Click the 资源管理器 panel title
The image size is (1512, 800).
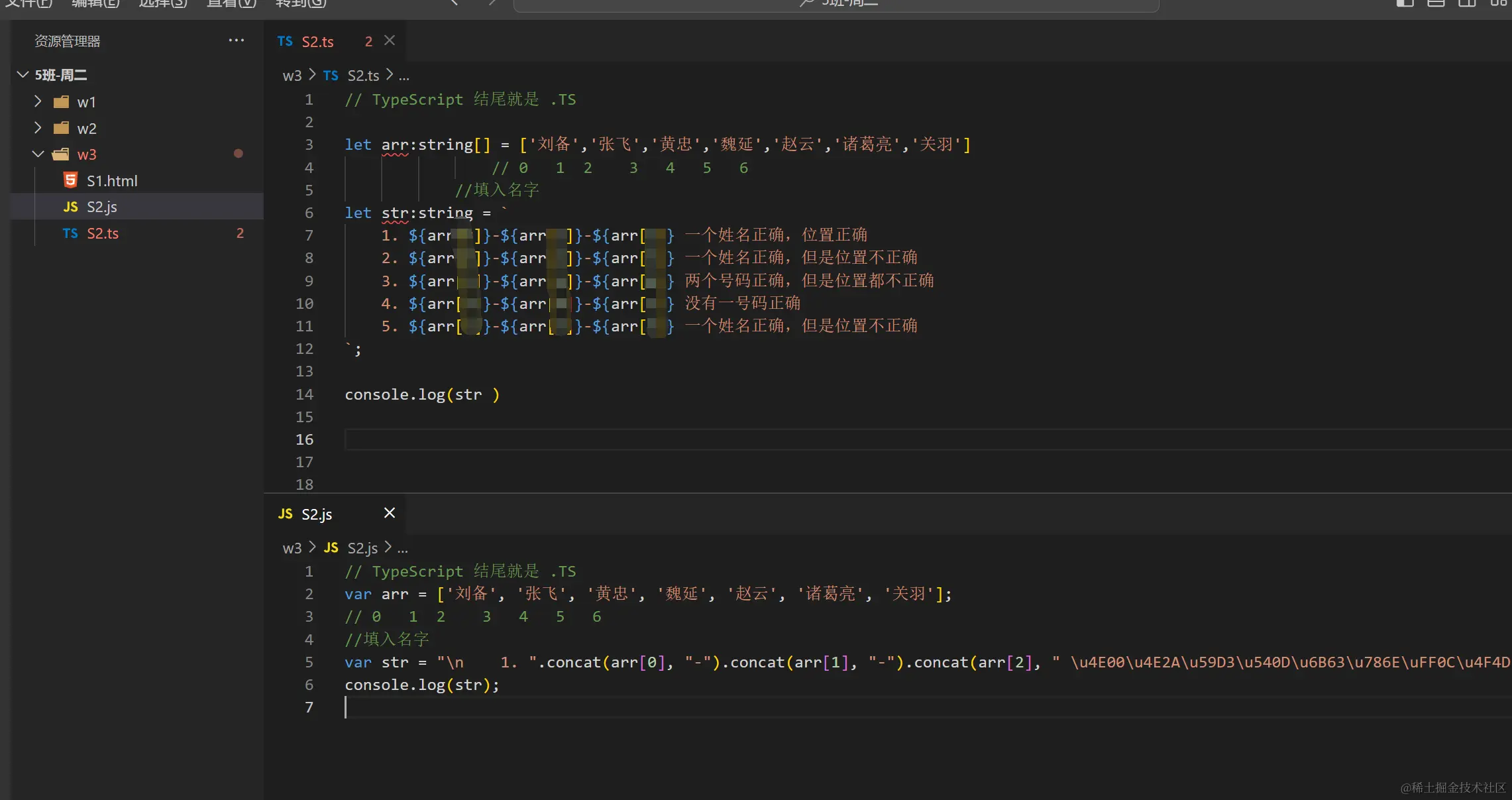[x=68, y=41]
